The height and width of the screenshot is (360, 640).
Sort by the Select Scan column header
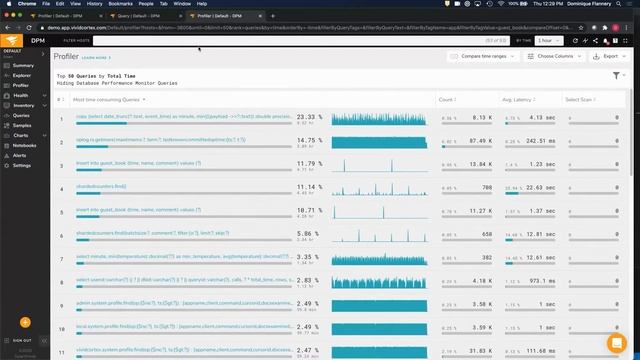click(580, 100)
